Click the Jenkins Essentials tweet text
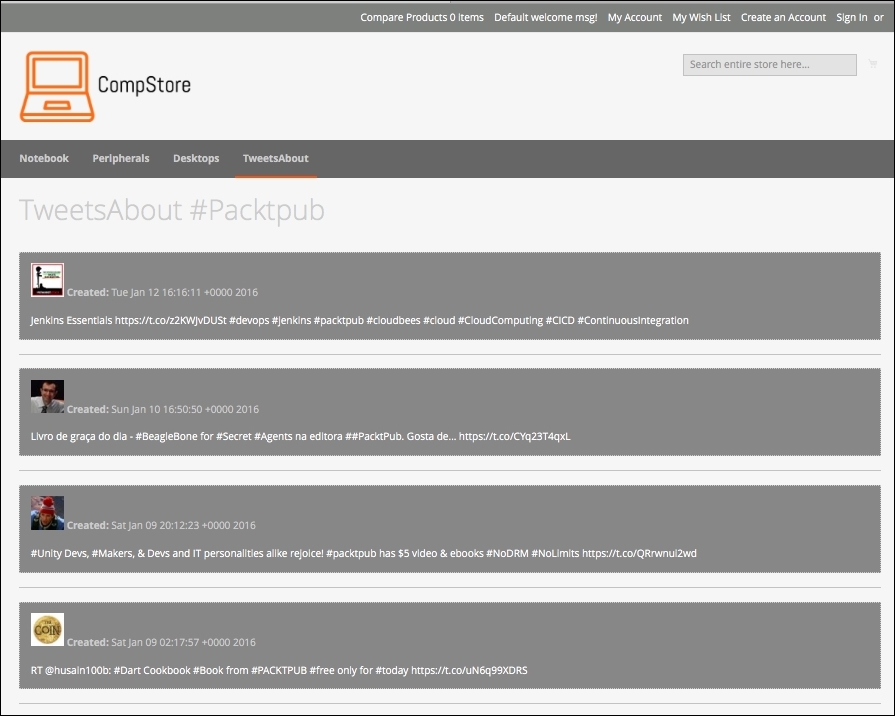The width and height of the screenshot is (895, 716). [360, 320]
